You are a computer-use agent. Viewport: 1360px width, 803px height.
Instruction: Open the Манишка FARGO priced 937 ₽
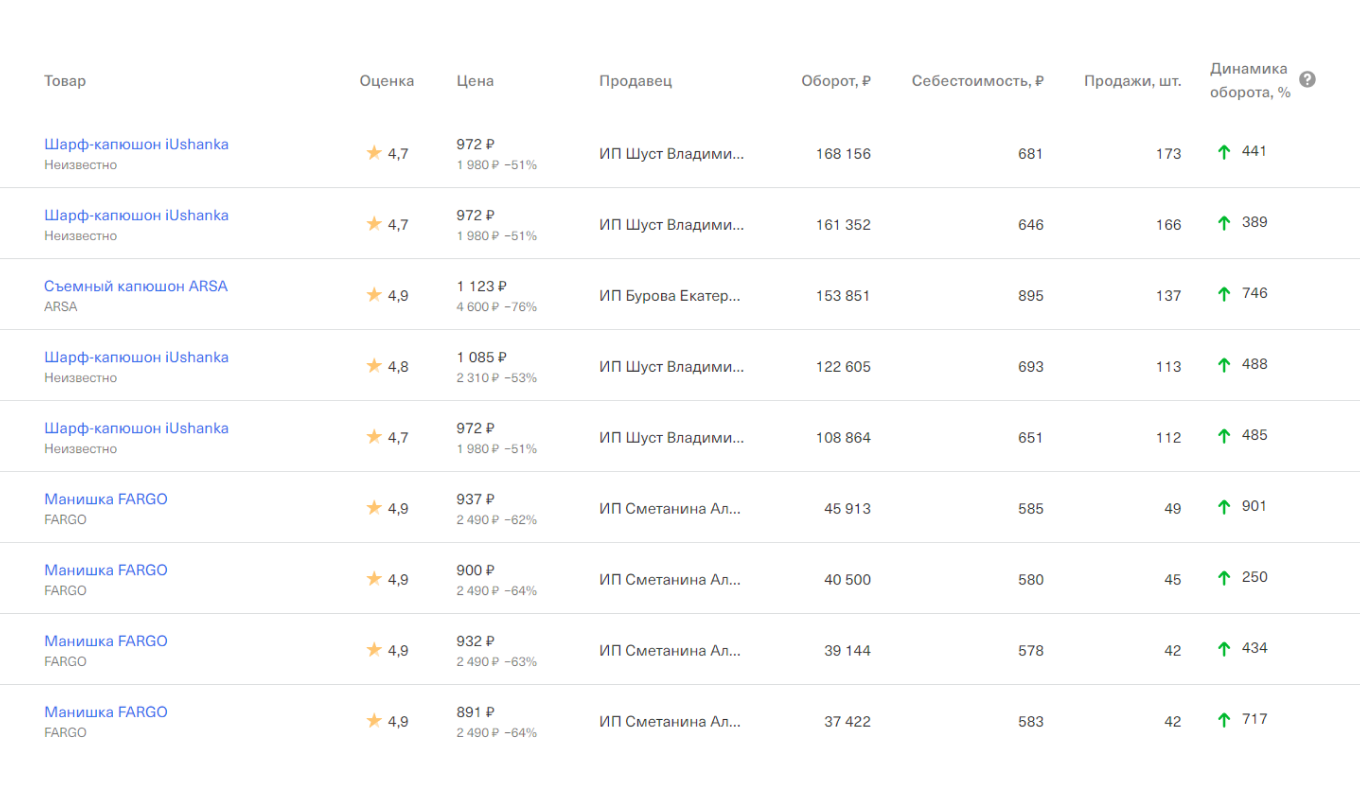point(106,499)
